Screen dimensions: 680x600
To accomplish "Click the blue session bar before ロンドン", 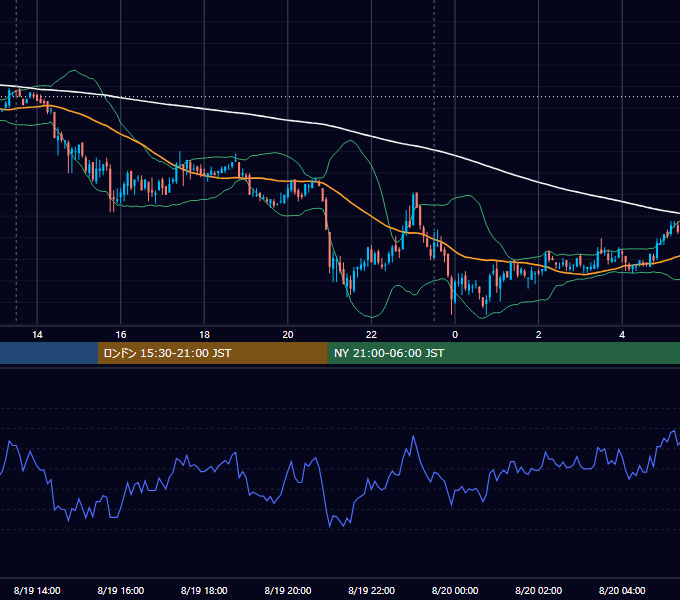I will (49, 353).
